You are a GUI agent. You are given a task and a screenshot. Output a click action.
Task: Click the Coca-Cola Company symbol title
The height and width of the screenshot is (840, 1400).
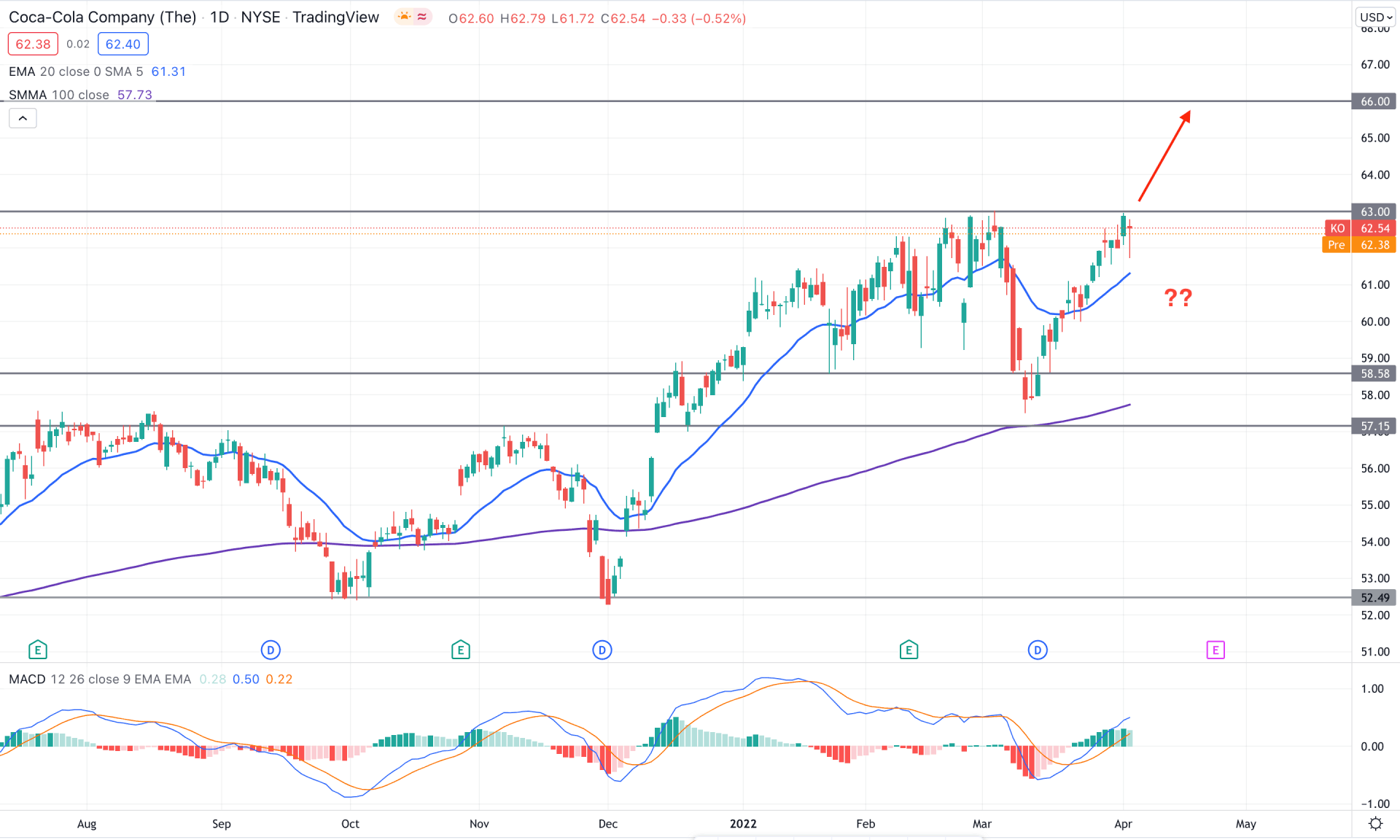pos(103,17)
